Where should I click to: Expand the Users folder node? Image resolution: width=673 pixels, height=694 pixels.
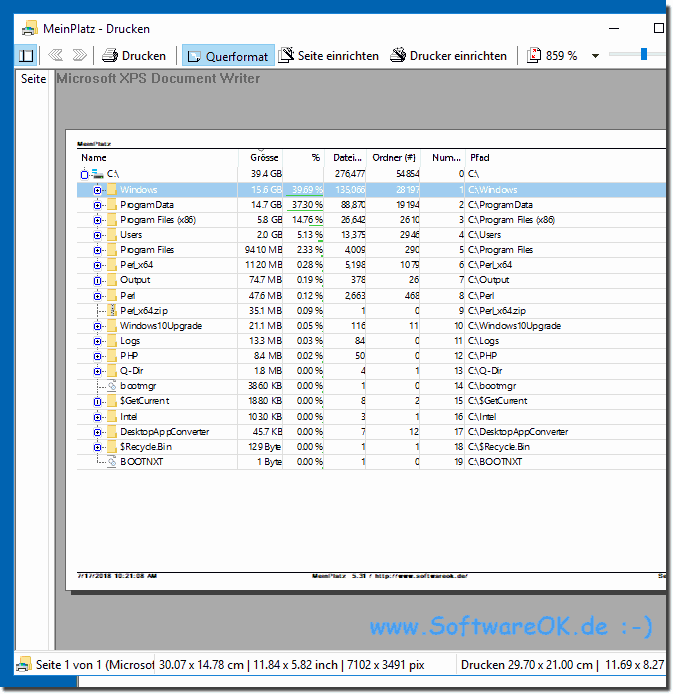click(x=97, y=235)
